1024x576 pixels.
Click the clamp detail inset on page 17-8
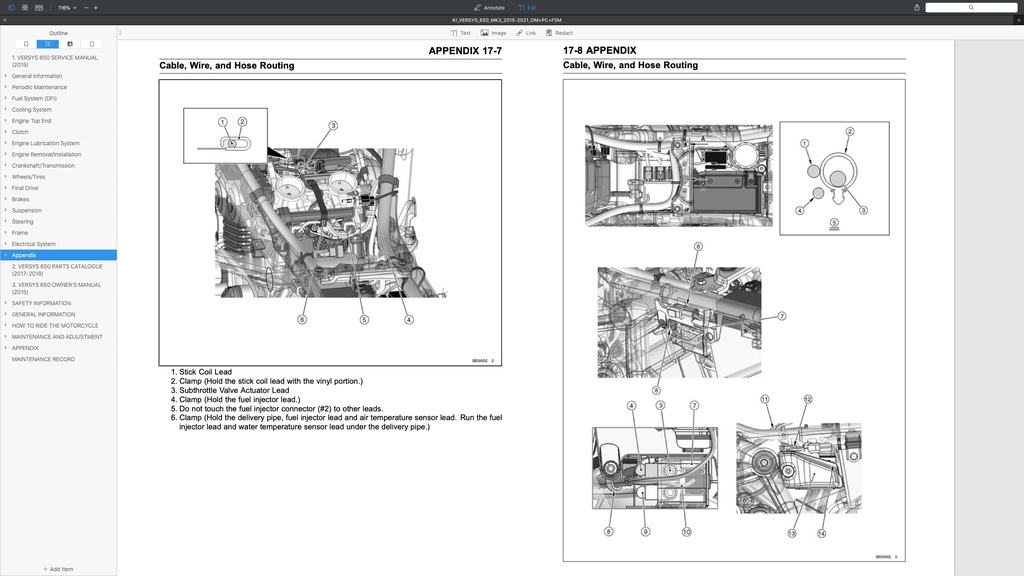(834, 178)
